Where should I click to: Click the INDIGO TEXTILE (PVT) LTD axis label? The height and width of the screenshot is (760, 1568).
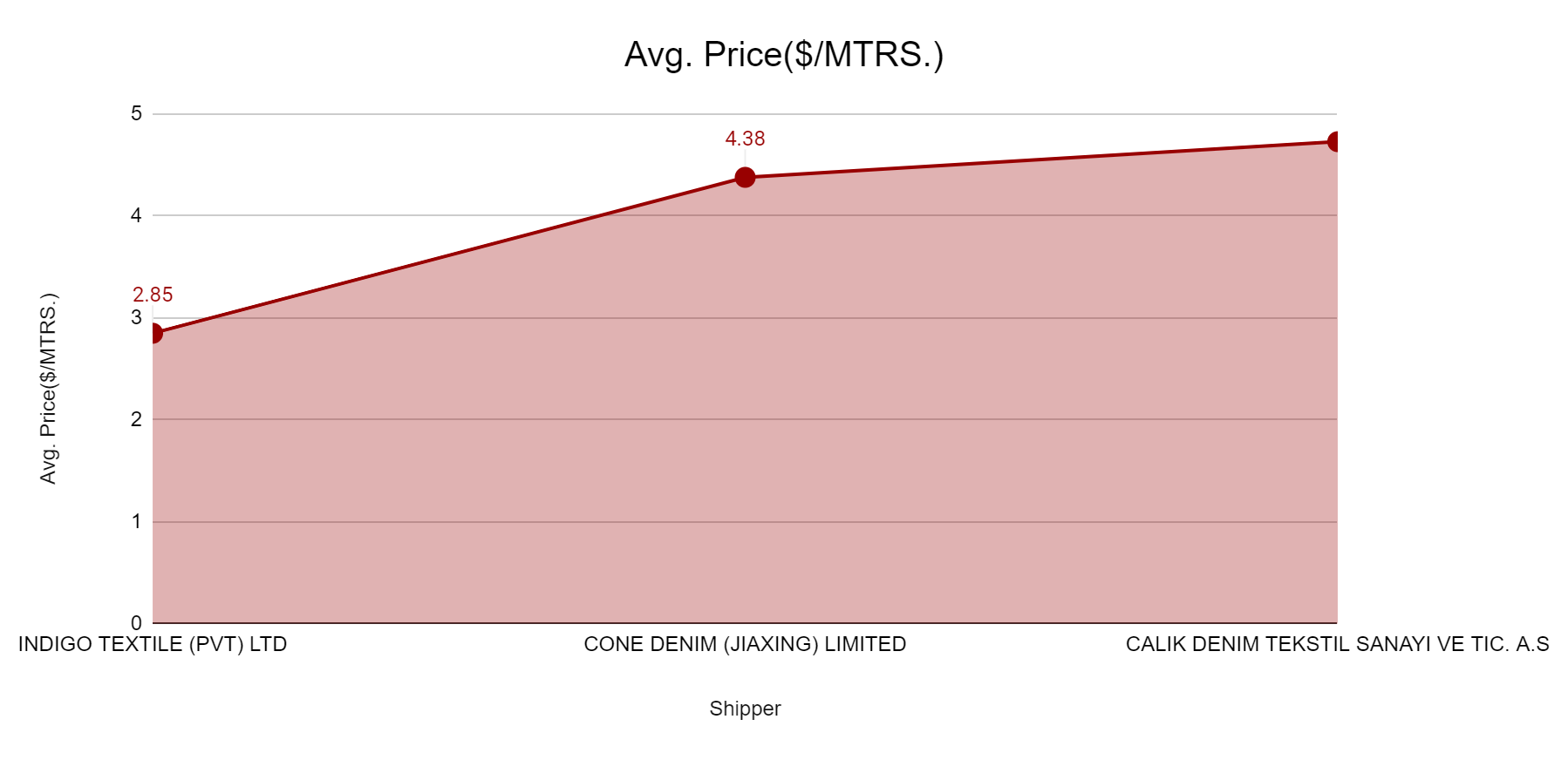coord(153,644)
